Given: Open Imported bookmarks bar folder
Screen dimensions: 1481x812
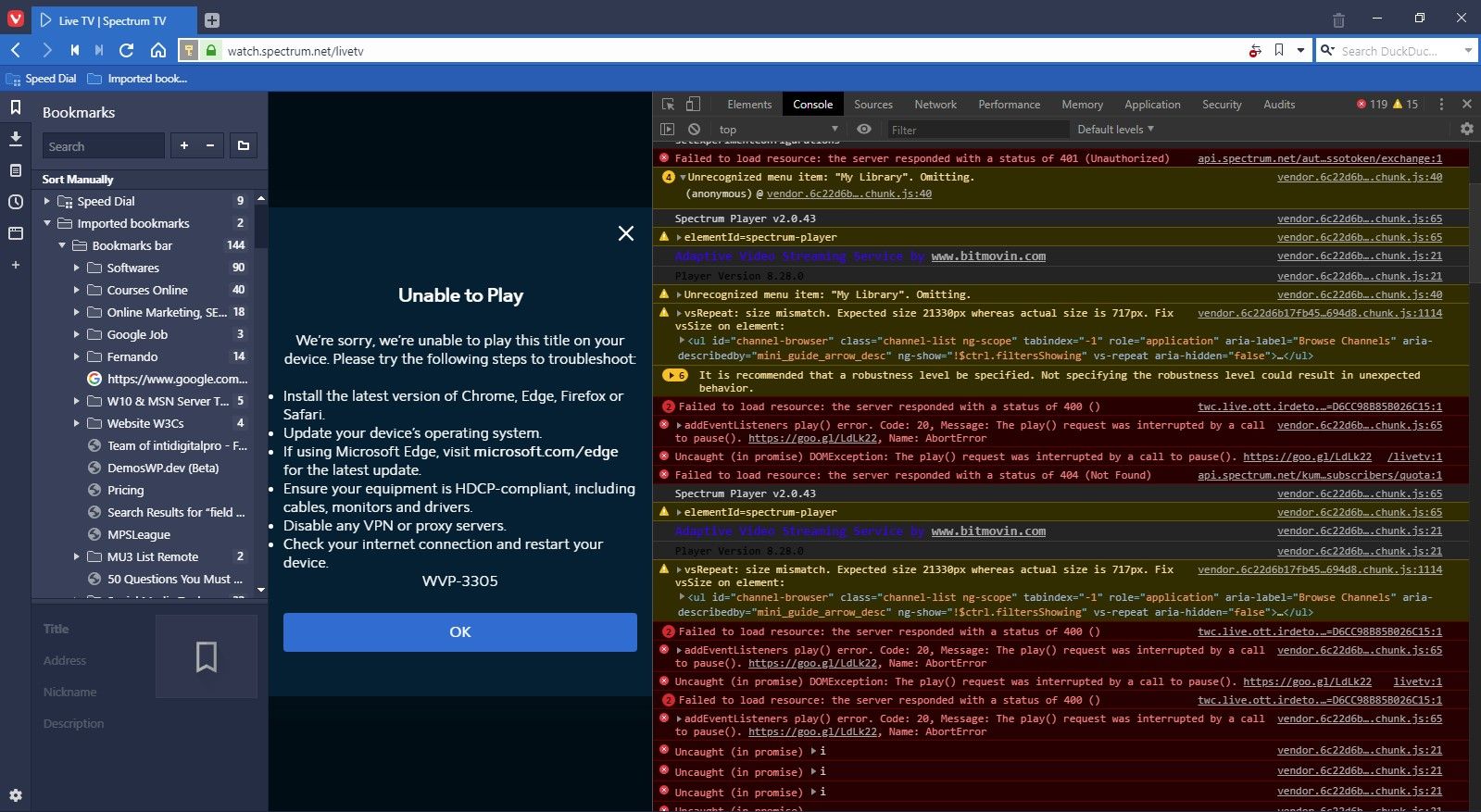Looking at the screenshot, I should [138, 79].
